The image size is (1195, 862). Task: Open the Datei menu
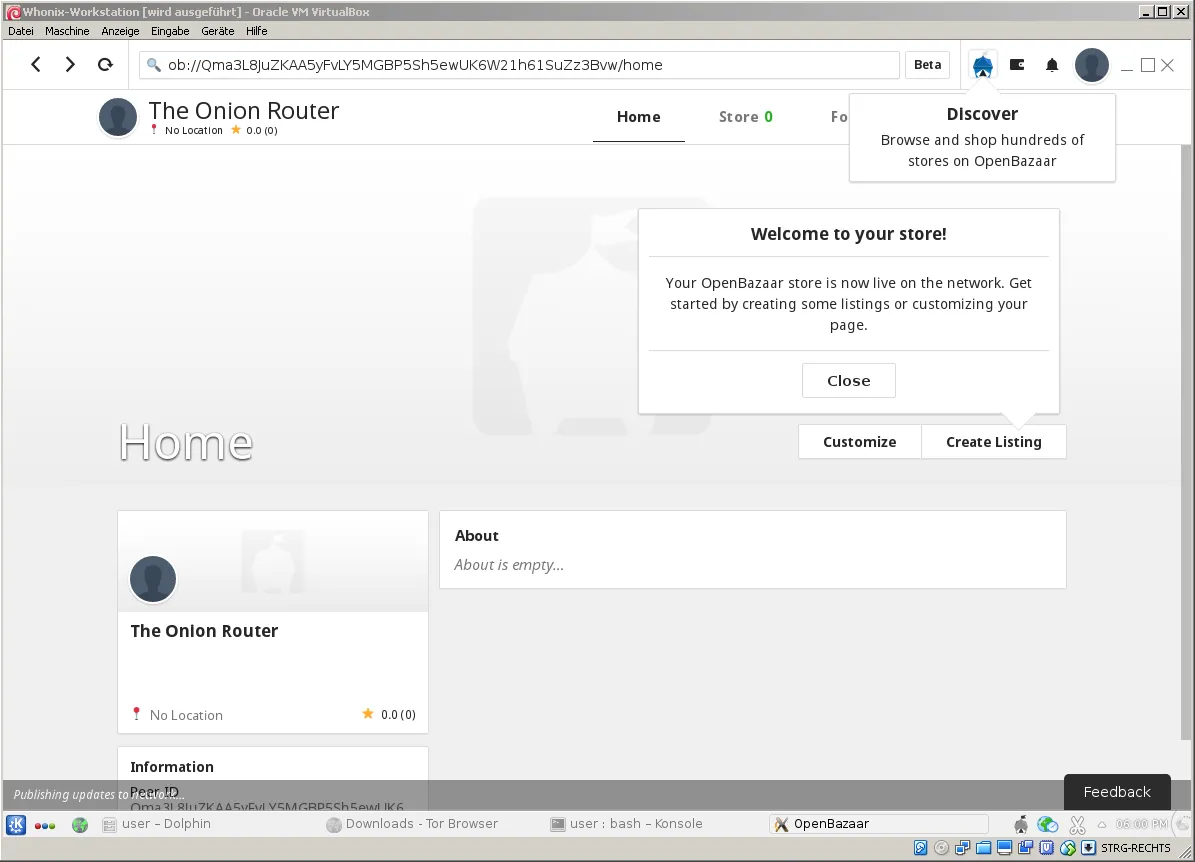[21, 31]
